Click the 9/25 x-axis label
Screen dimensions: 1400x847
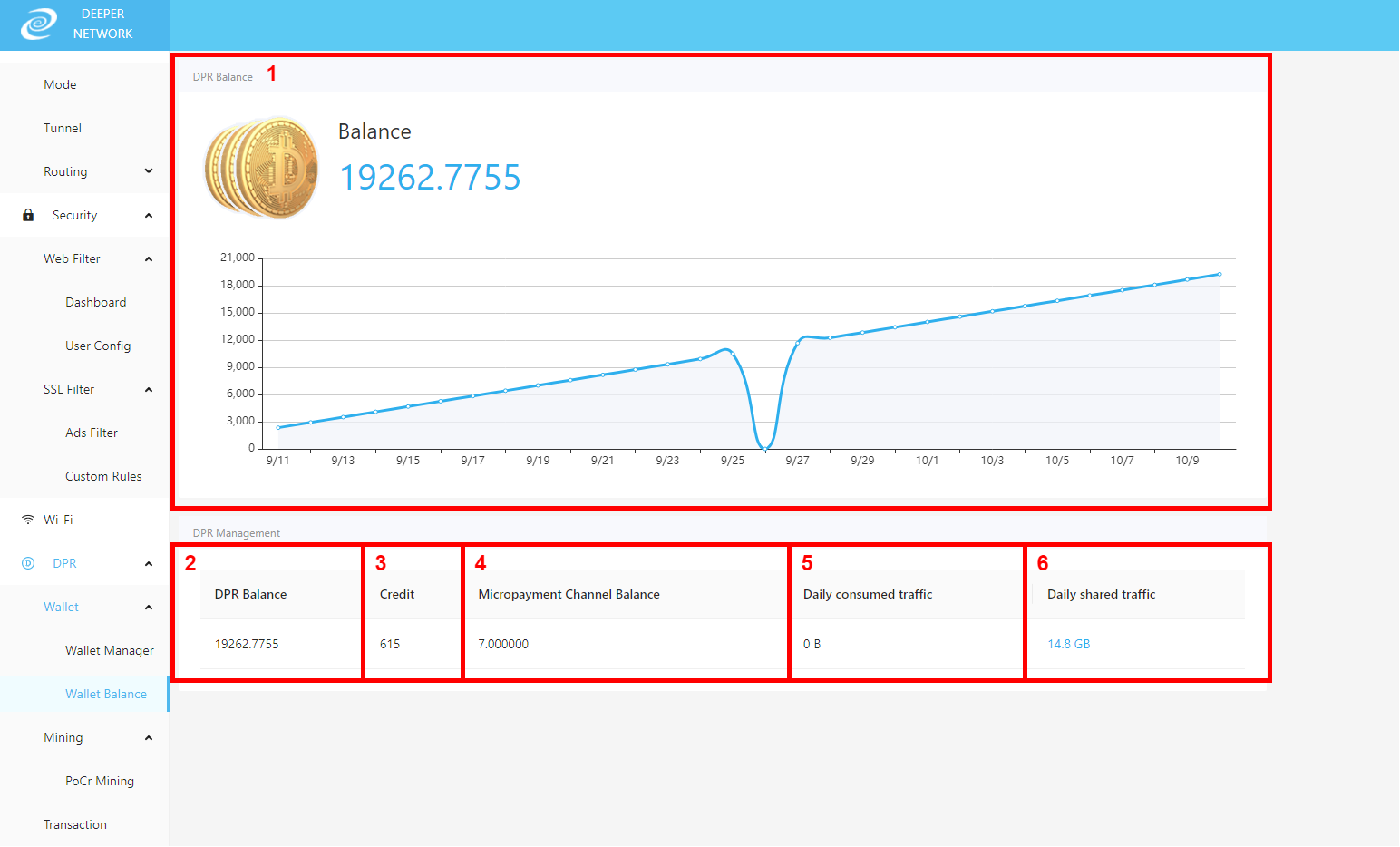click(733, 461)
